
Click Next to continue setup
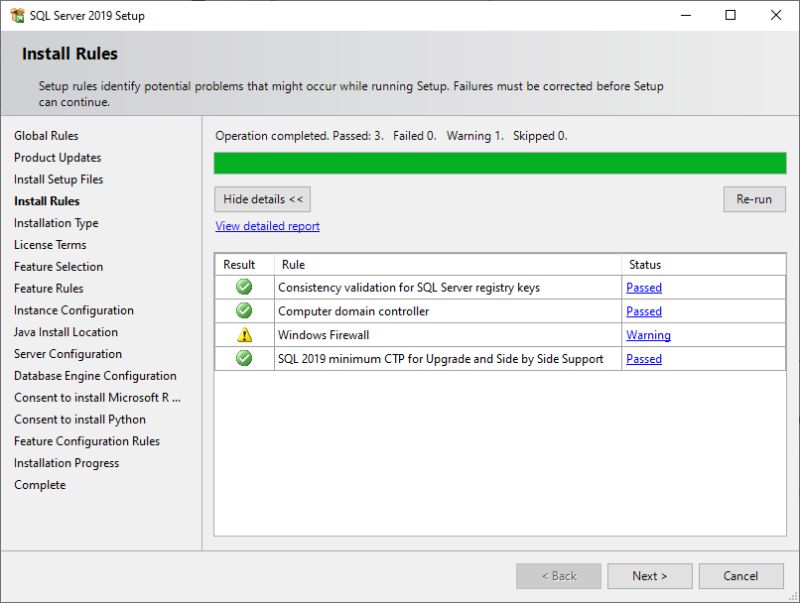tap(649, 575)
